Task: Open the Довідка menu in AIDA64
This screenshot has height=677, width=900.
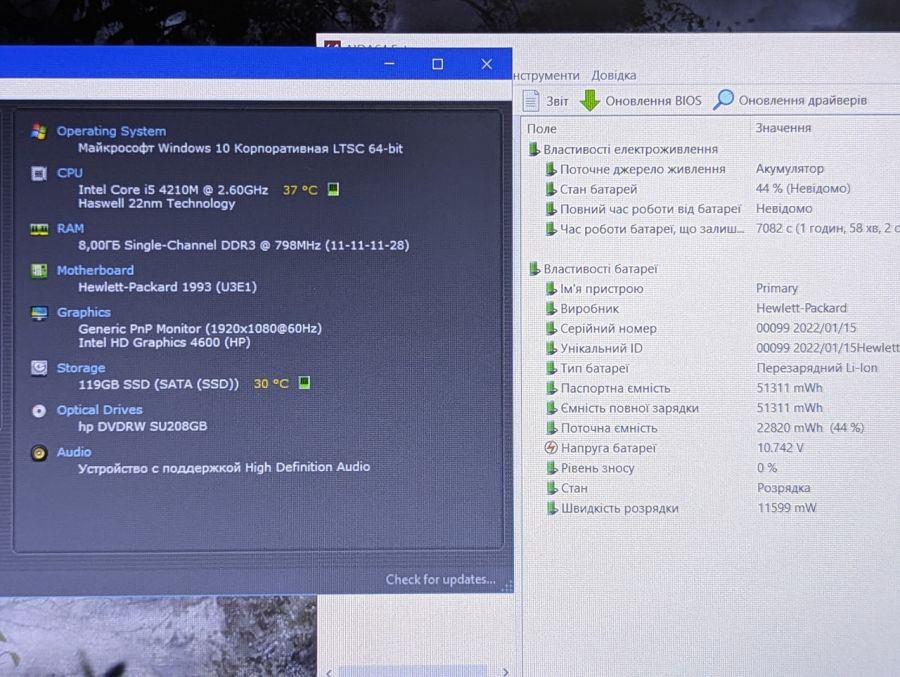Action: (x=614, y=75)
